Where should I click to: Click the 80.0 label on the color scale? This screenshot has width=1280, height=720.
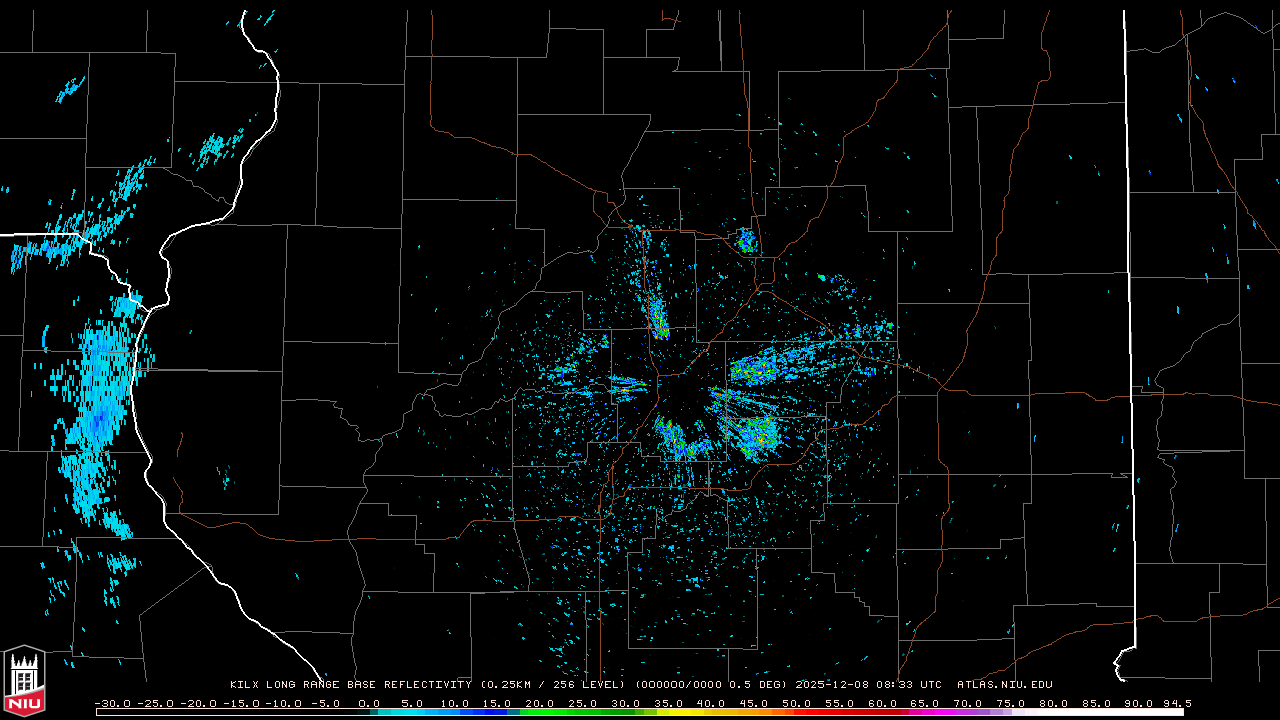tap(1055, 704)
